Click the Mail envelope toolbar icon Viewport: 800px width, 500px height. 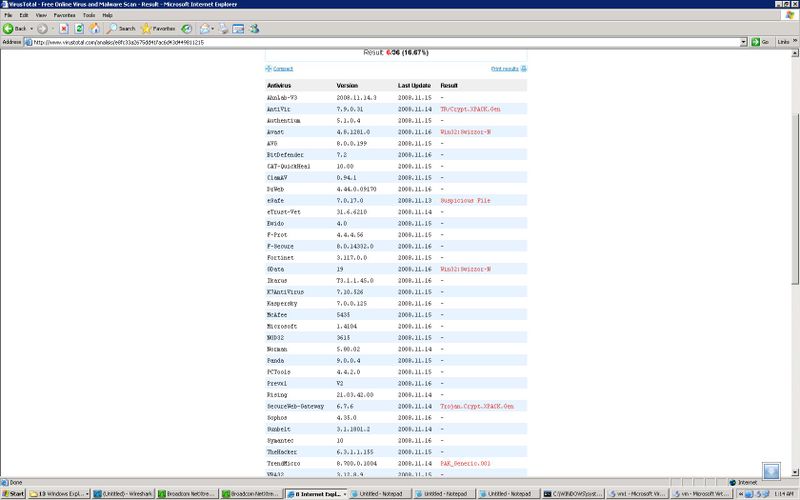click(x=205, y=29)
